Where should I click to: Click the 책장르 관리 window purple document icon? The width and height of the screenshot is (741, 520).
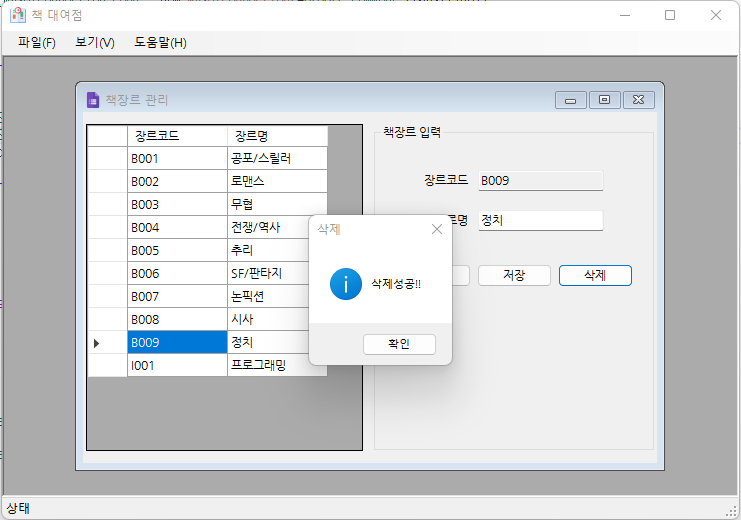93,100
